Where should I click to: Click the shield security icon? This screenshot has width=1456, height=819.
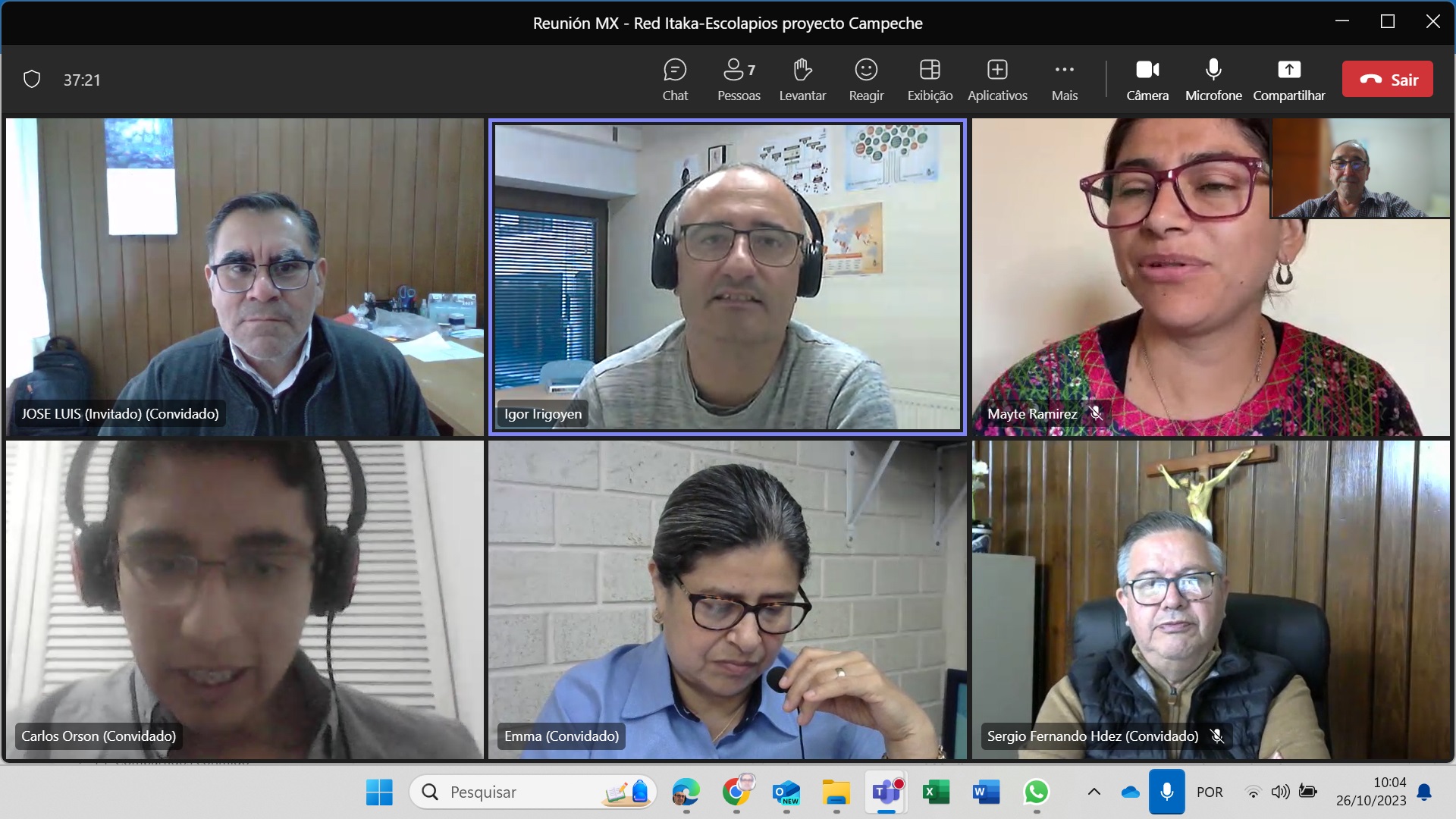click(x=32, y=80)
